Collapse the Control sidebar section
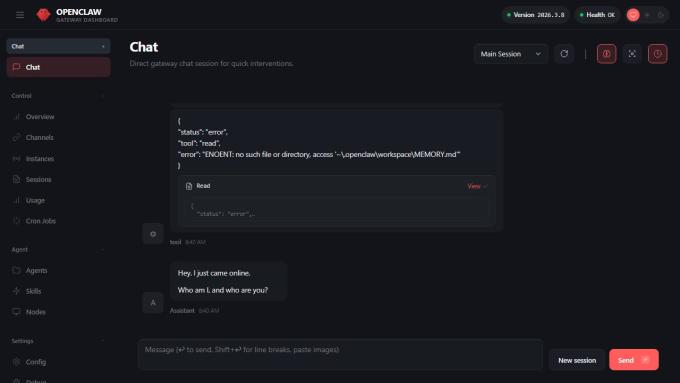The height and width of the screenshot is (383, 680). coord(58,96)
